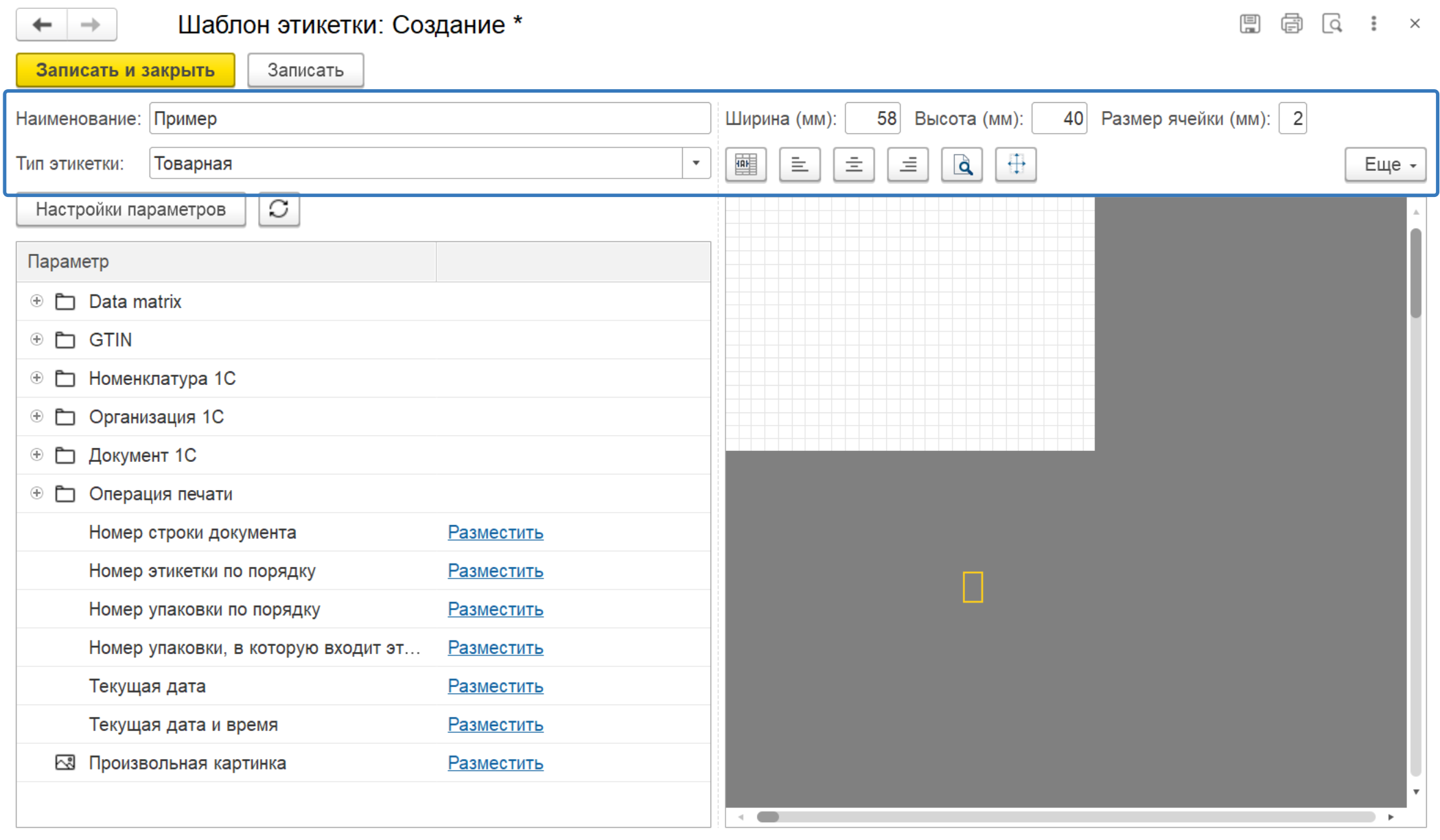Click the Операция печати folder icon
Viewport: 1440px width, 840px height.
click(x=65, y=494)
